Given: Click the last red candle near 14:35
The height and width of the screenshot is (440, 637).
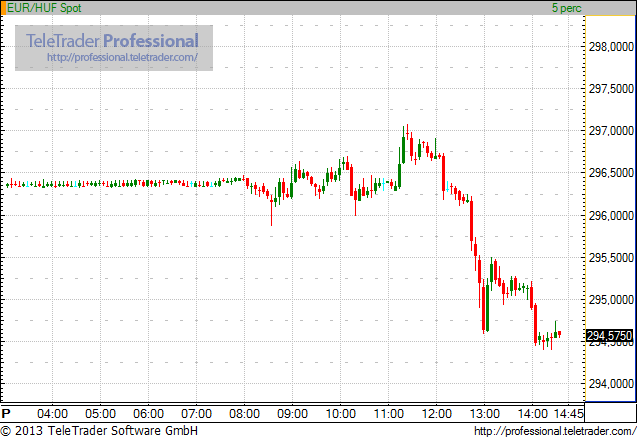Looking at the screenshot, I should point(559,334).
